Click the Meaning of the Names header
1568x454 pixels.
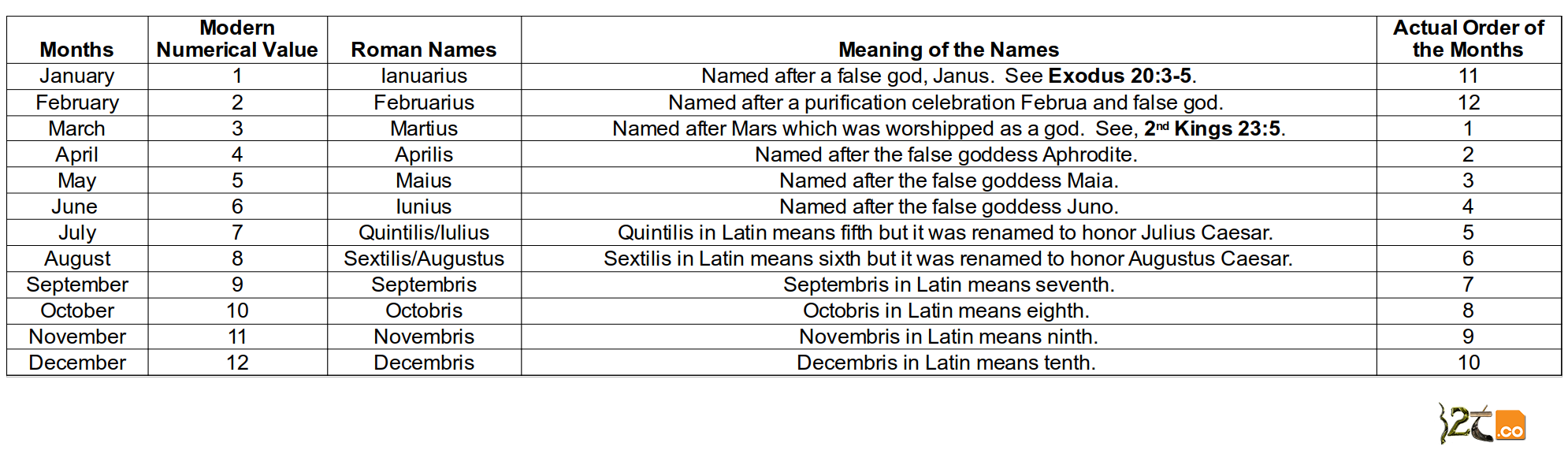(949, 50)
